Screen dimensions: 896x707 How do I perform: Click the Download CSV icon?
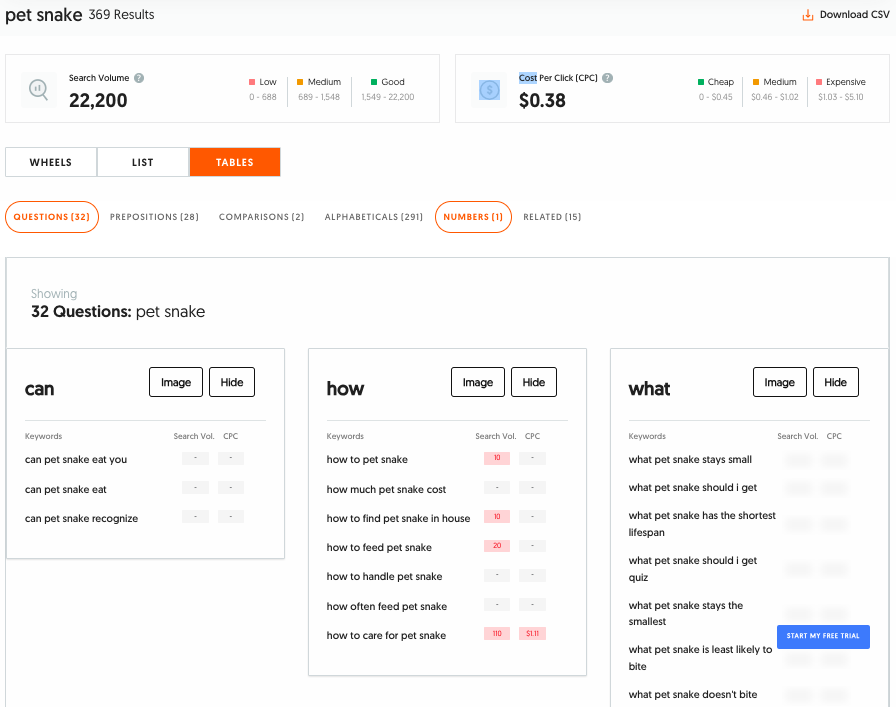[807, 15]
